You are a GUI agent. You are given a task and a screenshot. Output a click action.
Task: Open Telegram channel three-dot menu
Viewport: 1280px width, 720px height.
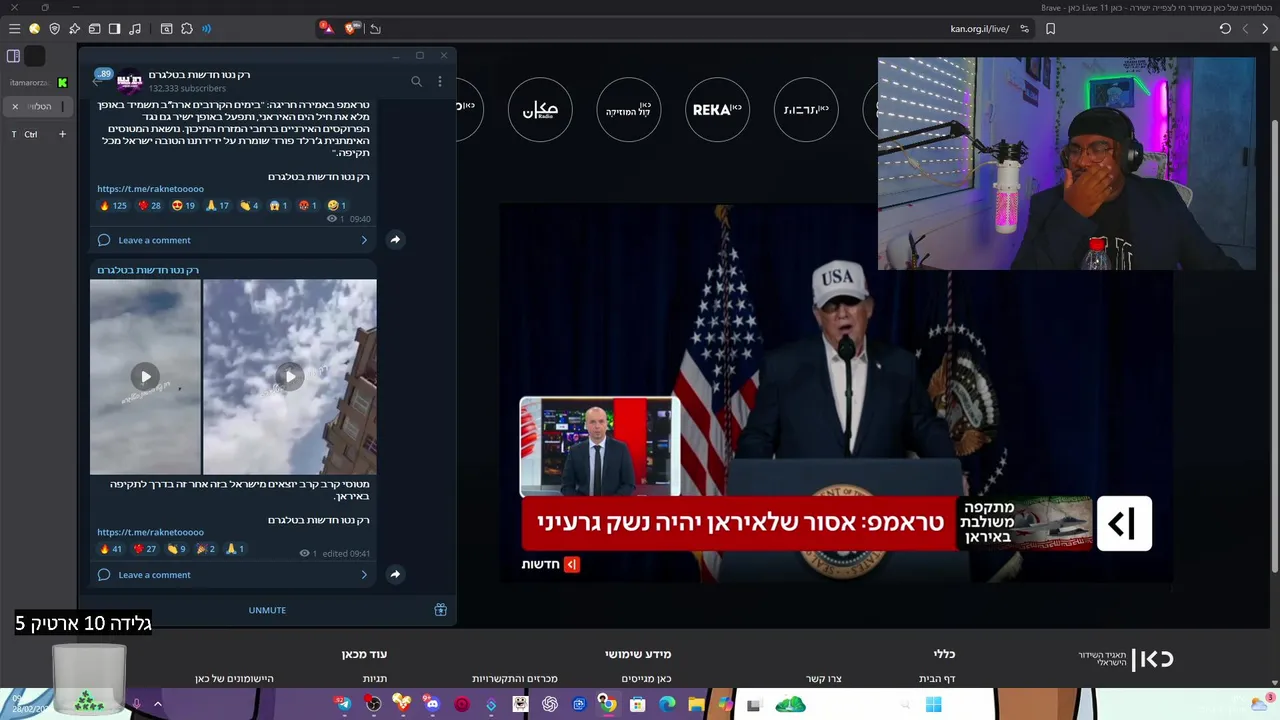pos(440,81)
